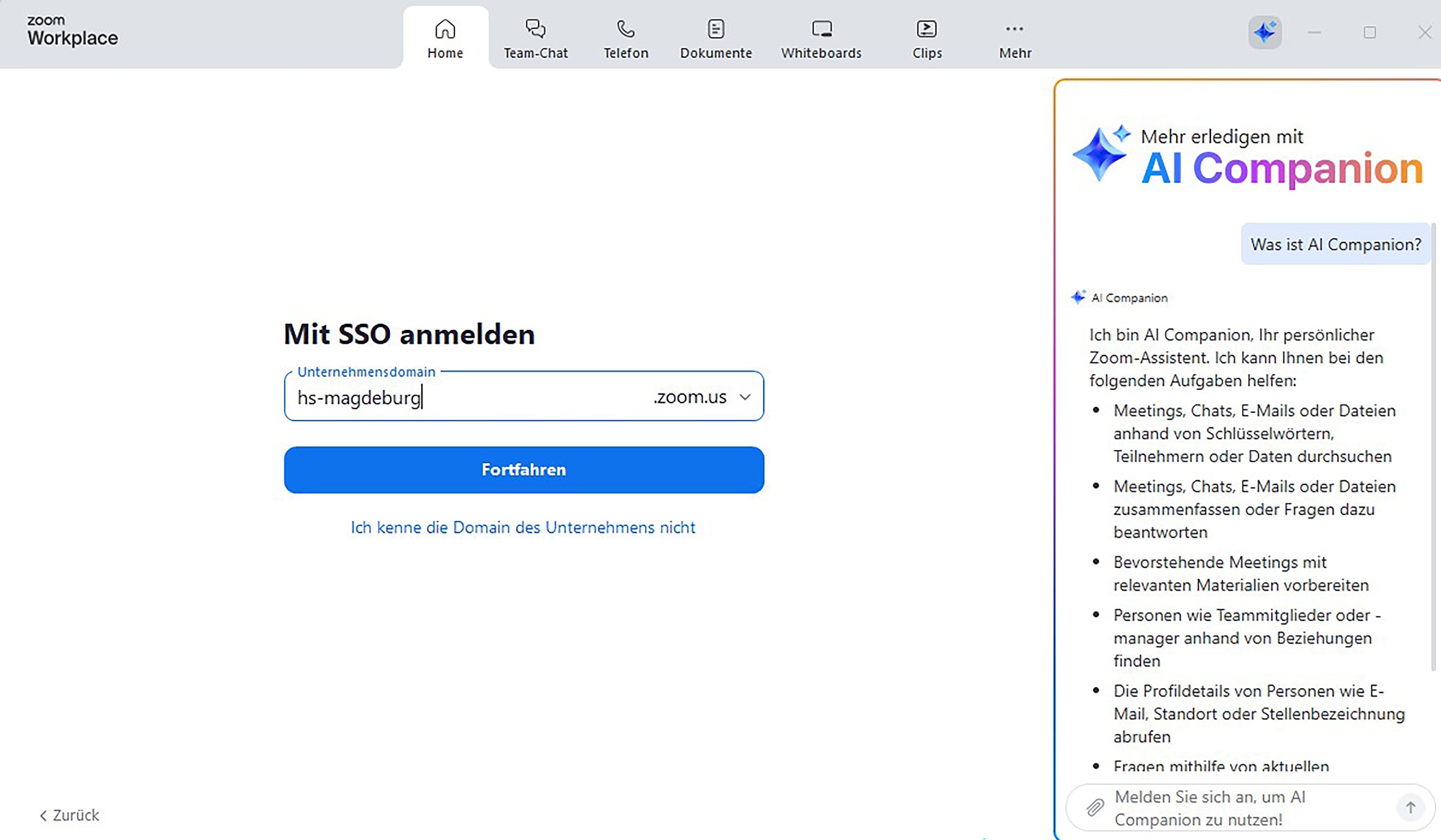Open Whiteboards from top bar
Screen dimensions: 1441x840
[821, 38]
